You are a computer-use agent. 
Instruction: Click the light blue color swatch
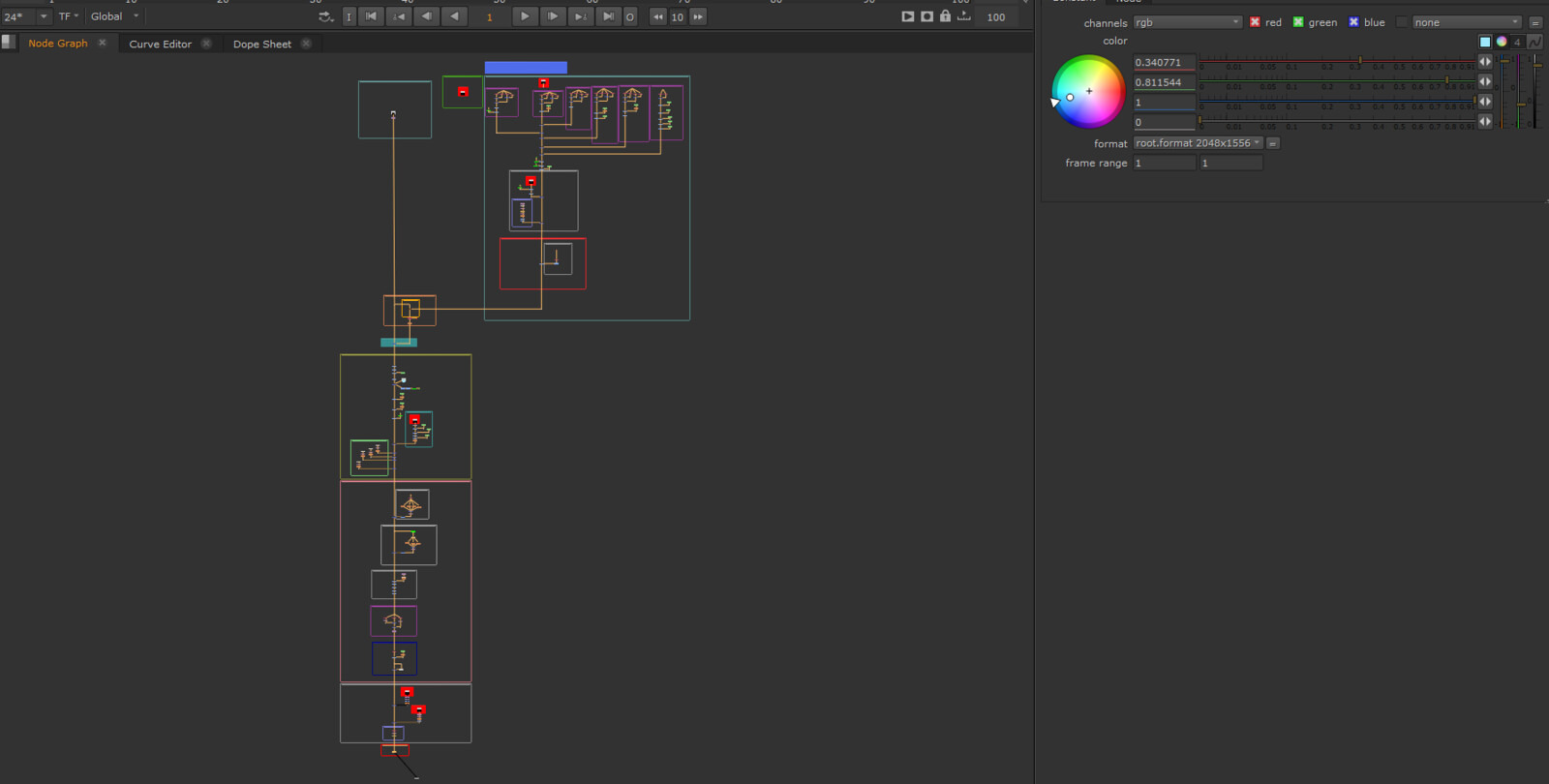[1485, 42]
